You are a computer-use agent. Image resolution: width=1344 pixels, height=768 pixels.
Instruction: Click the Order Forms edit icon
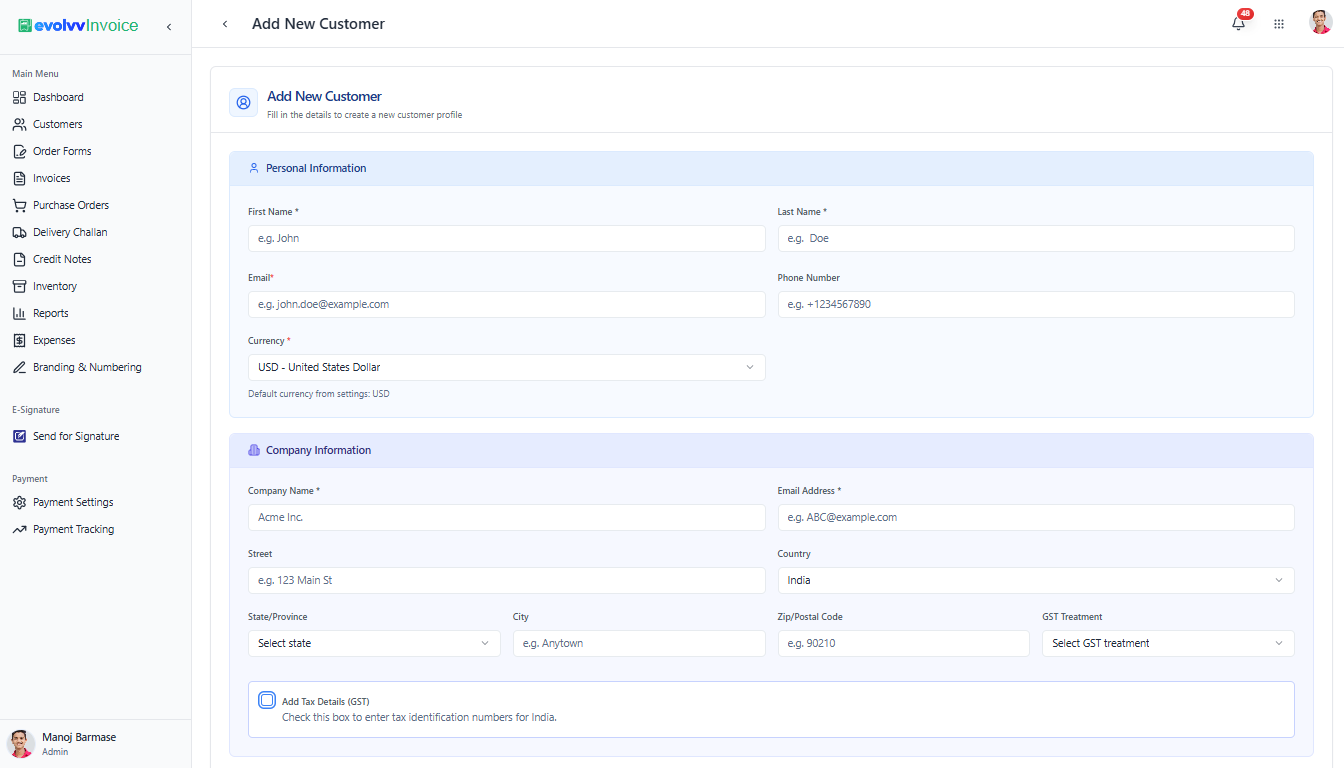click(x=19, y=151)
